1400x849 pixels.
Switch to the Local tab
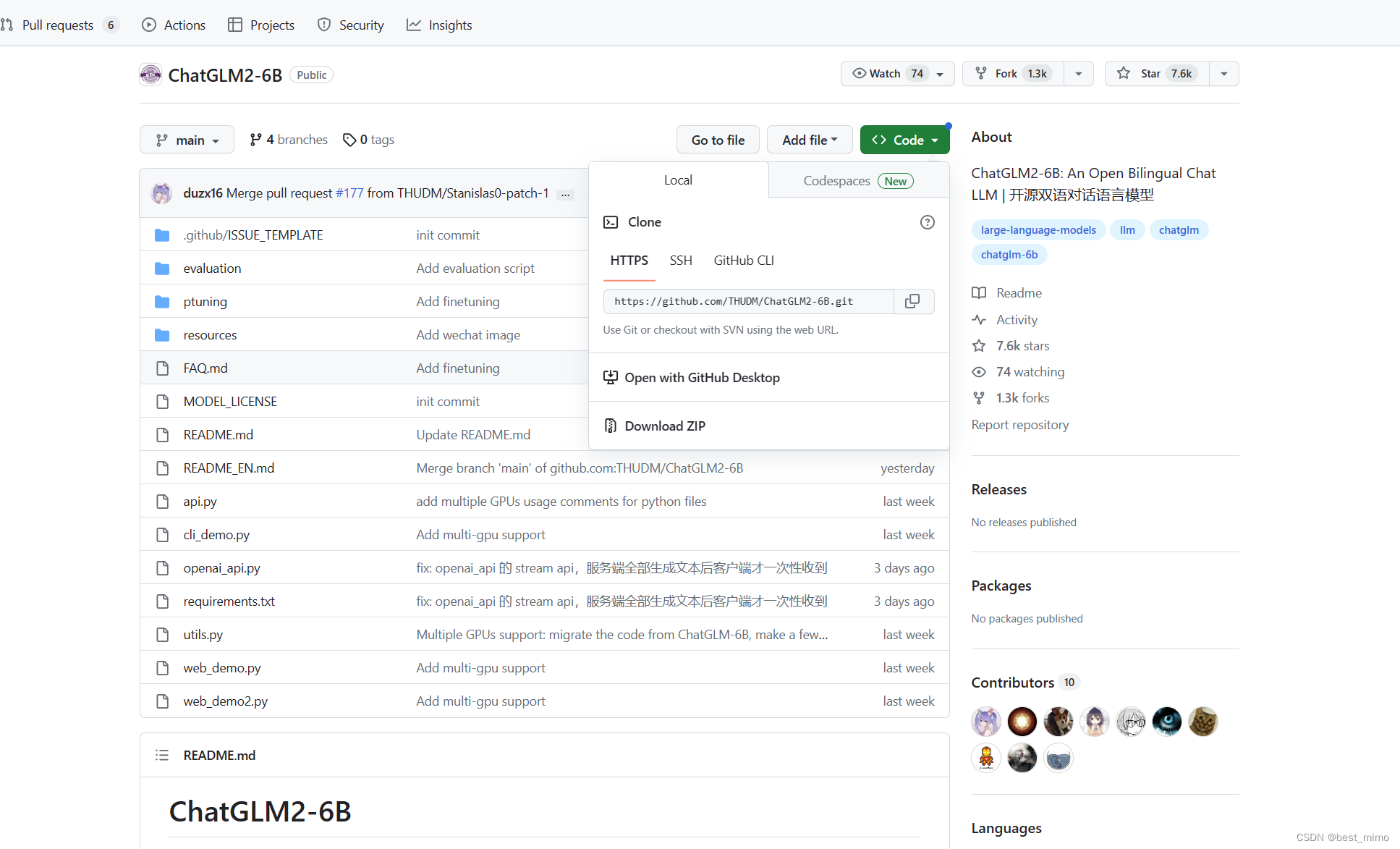click(679, 180)
